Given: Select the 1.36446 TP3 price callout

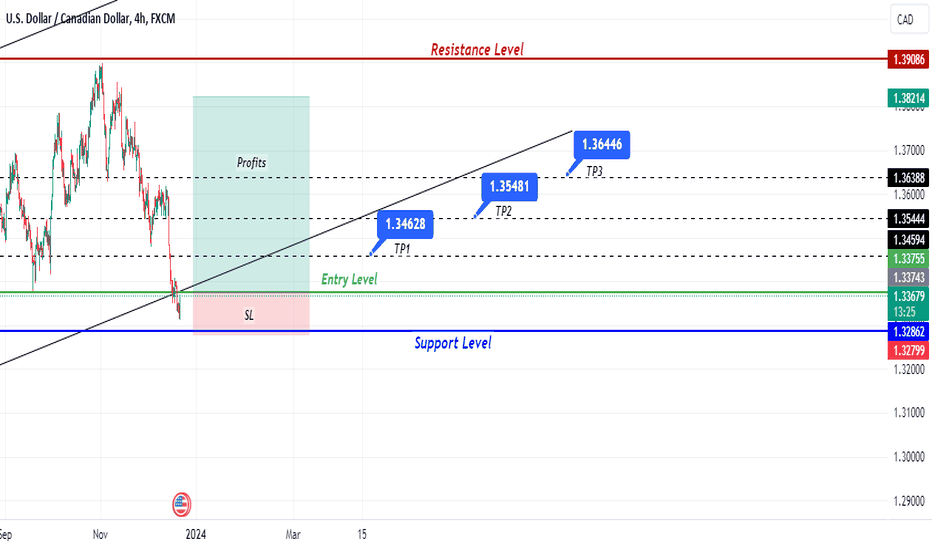Looking at the screenshot, I should tap(602, 144).
